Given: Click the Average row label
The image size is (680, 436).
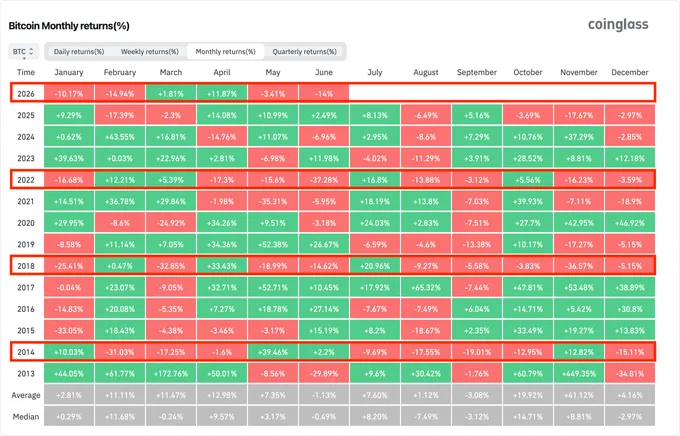Looking at the screenshot, I should pyautogui.click(x=26, y=395).
